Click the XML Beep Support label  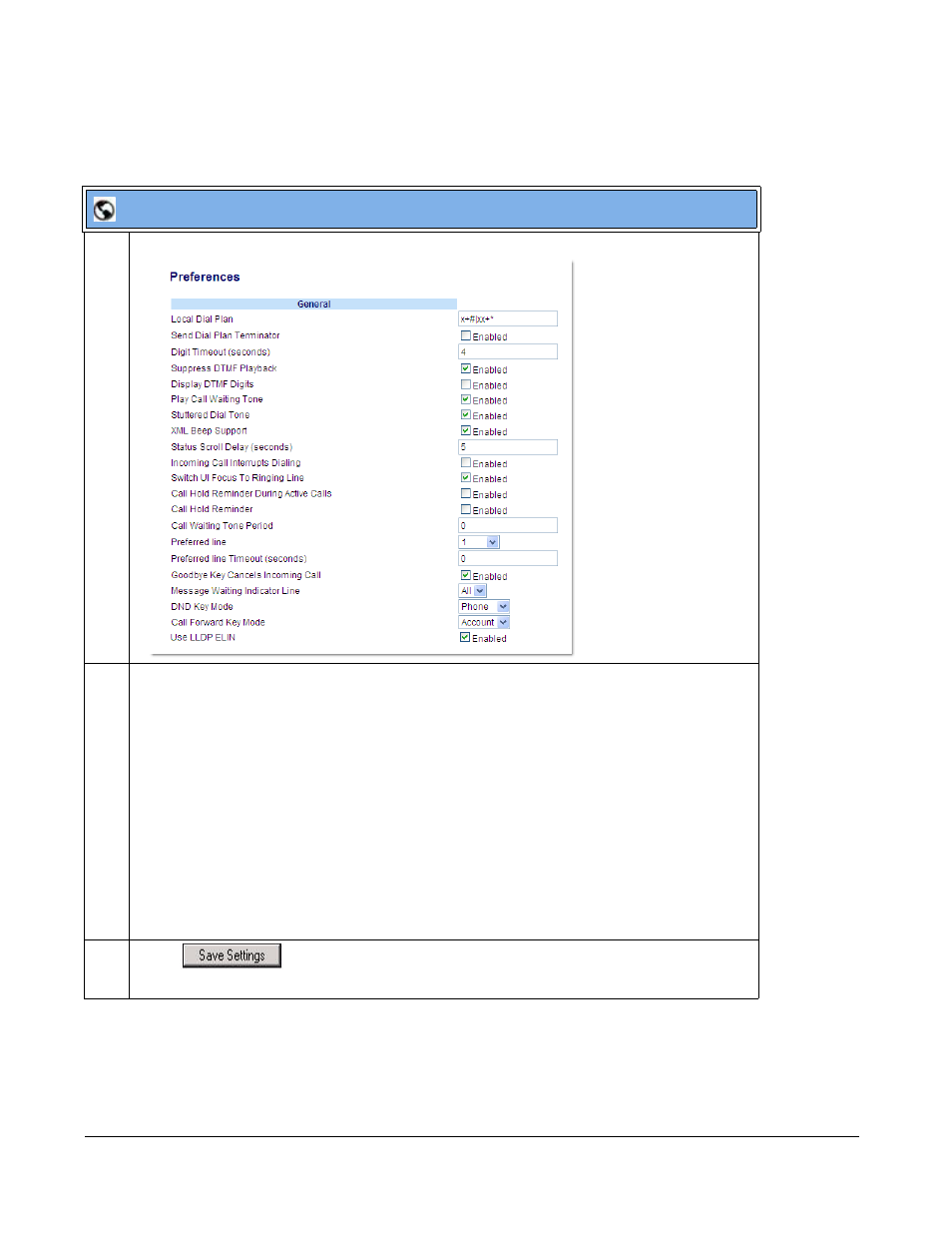tap(209, 431)
